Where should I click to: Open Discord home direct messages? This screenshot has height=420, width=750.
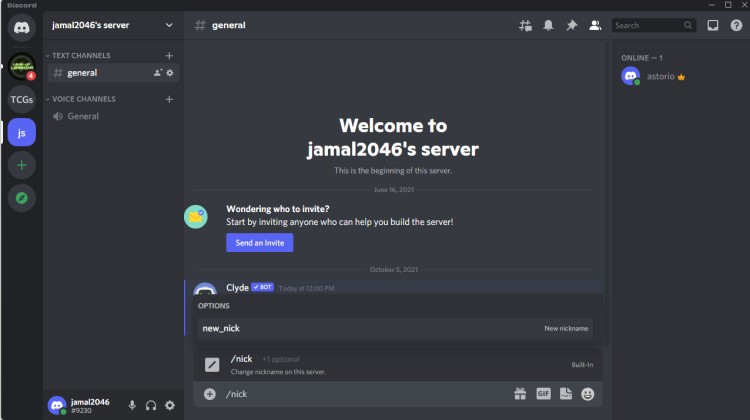(22, 27)
